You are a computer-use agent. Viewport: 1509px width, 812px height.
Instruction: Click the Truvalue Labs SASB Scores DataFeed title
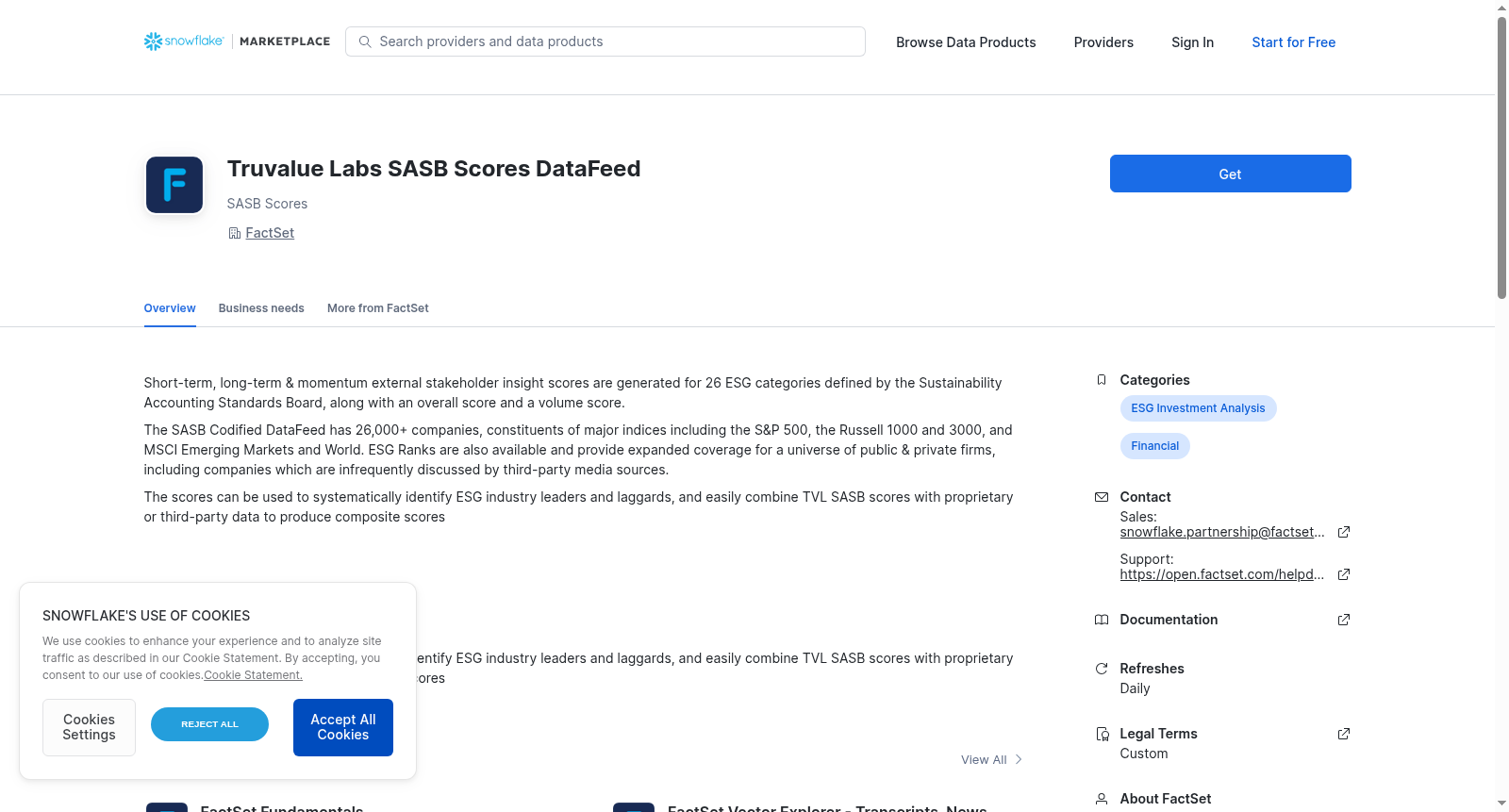[434, 169]
